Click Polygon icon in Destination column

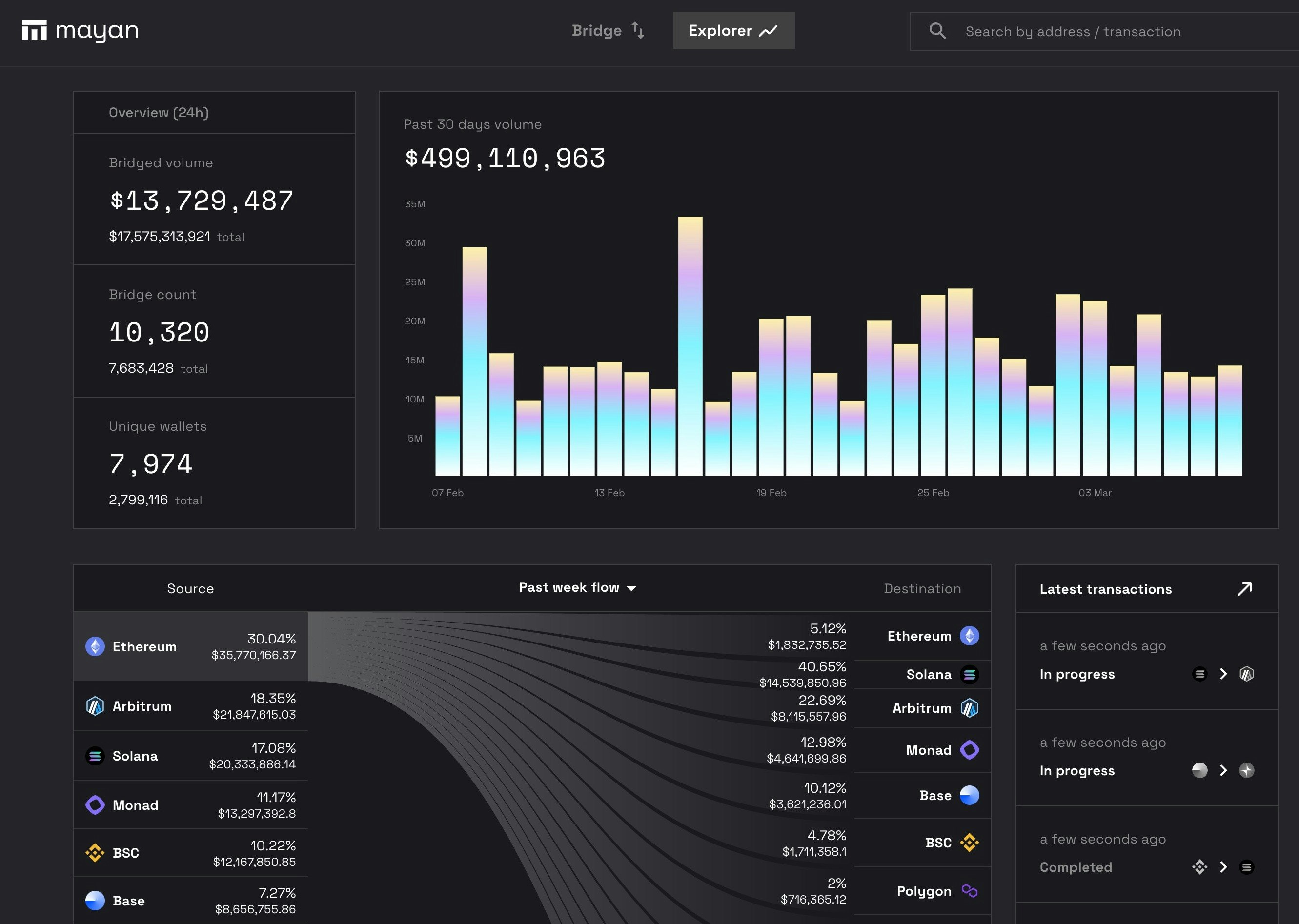click(969, 890)
